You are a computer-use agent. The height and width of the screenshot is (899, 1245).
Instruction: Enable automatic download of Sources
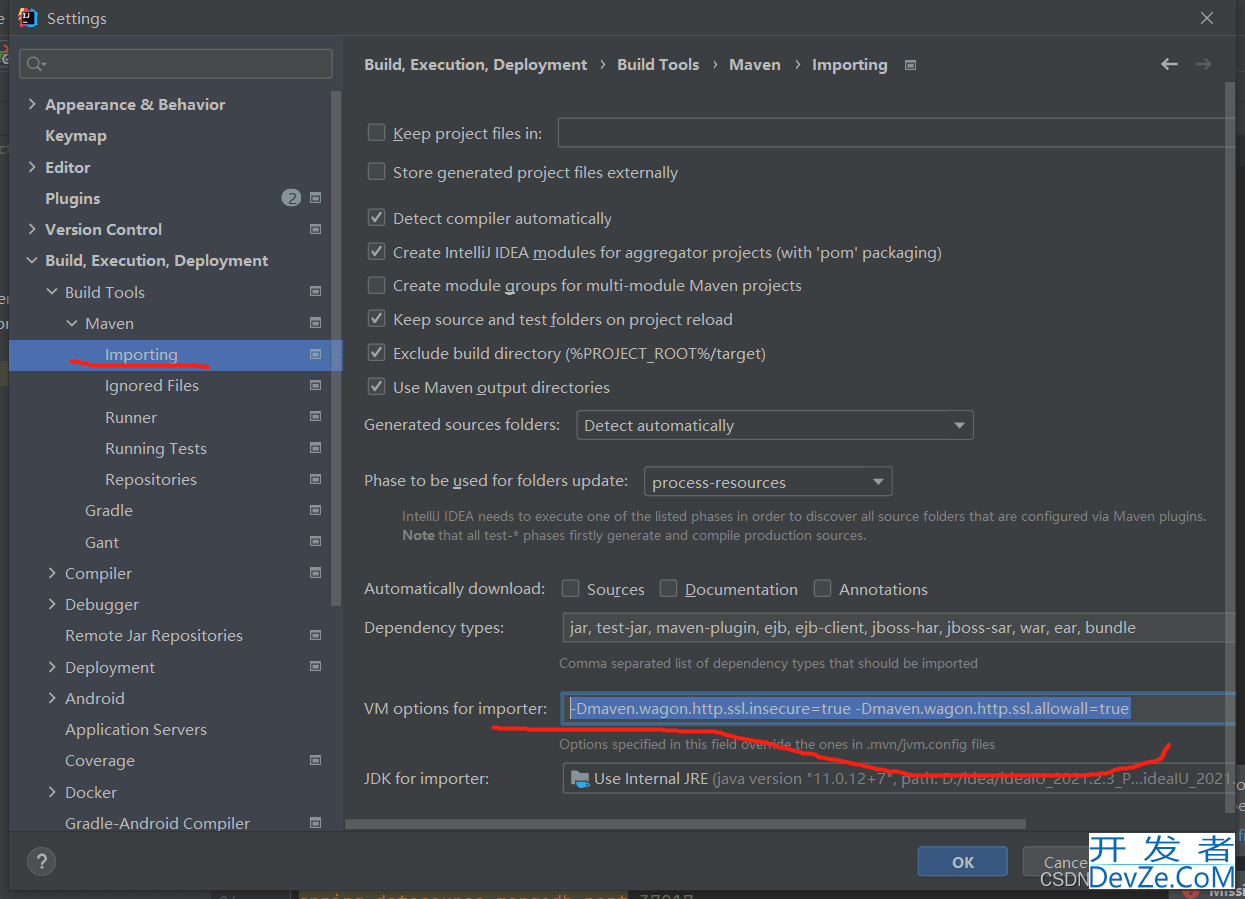point(570,589)
